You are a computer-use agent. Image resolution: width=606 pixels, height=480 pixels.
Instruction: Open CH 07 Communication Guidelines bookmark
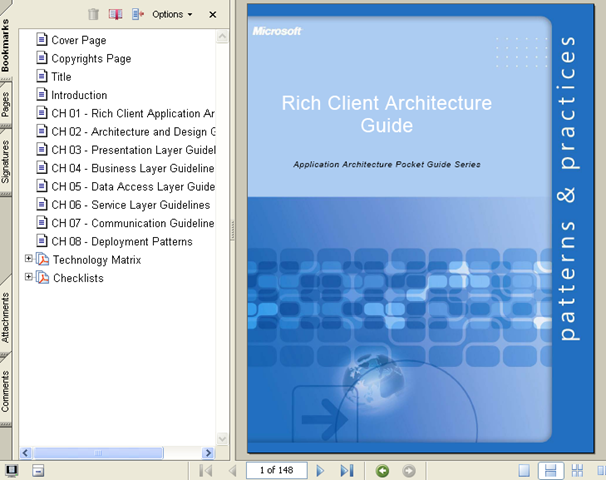point(133,223)
